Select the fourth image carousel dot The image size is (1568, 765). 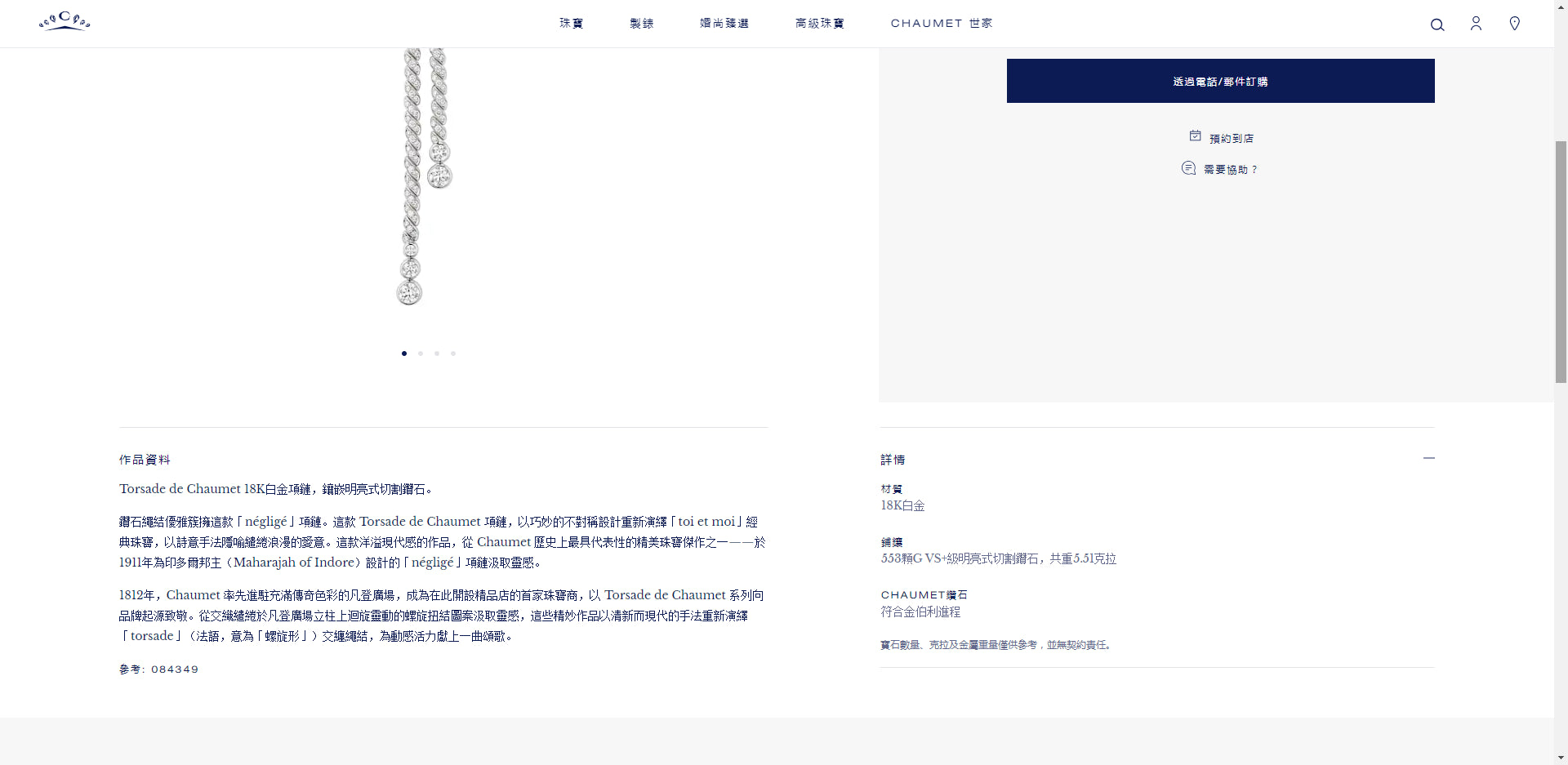(x=453, y=354)
